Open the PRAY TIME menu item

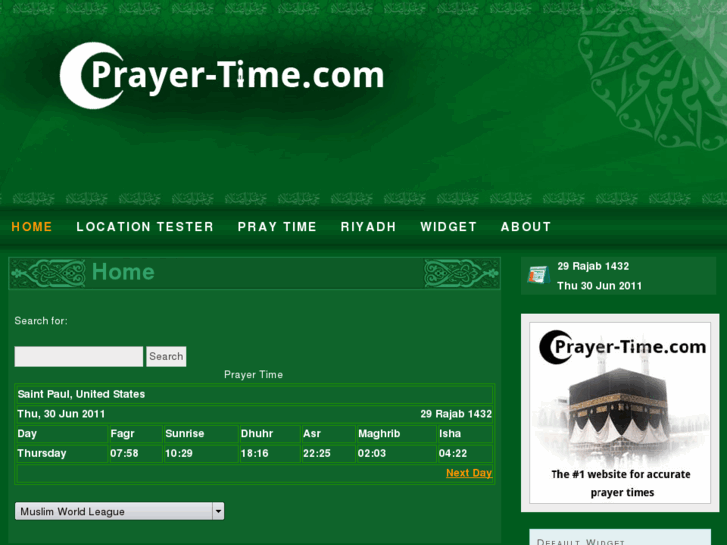277,227
